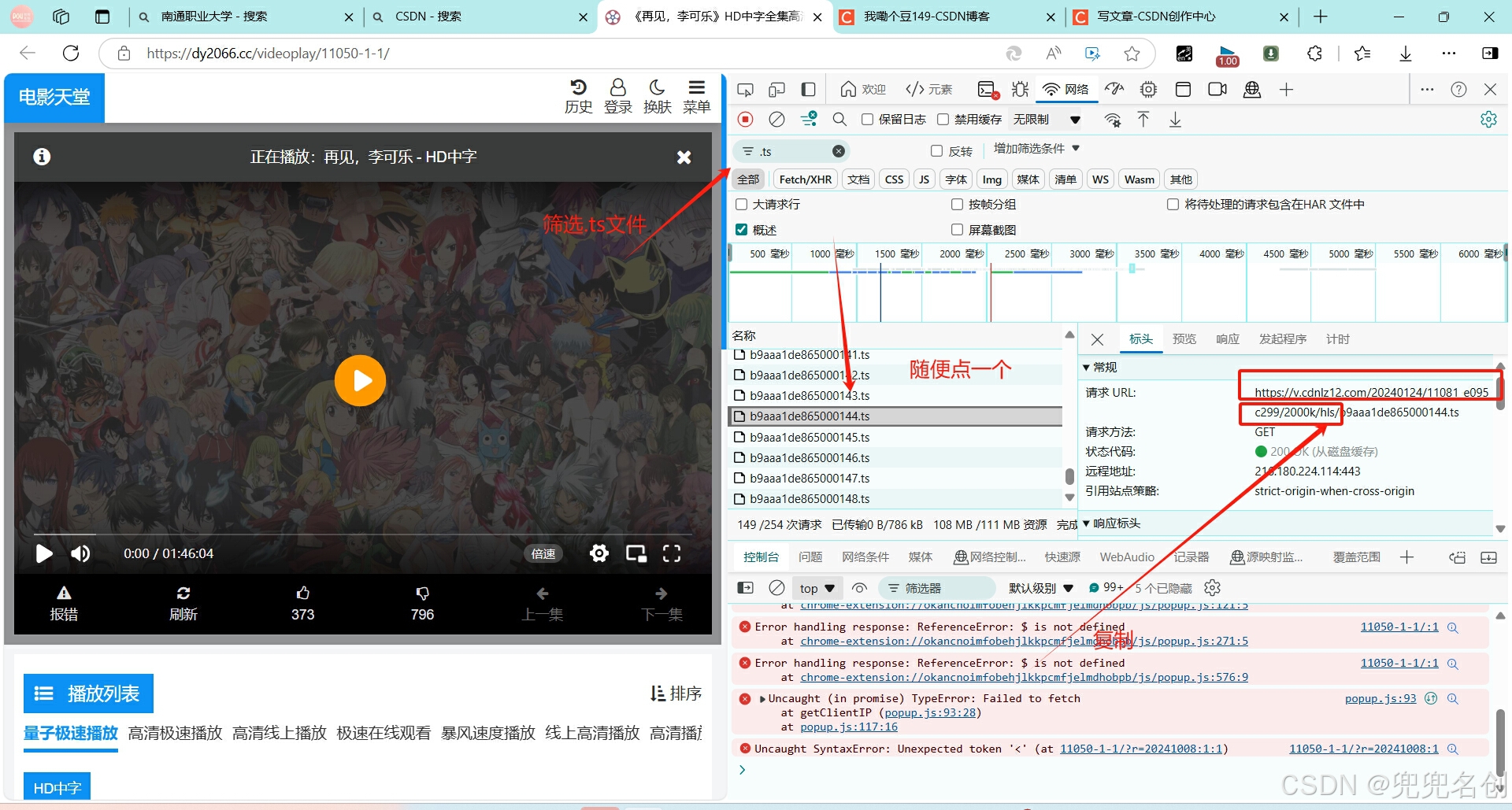
Task: Open the Performance gauge icon tab
Action: [1114, 90]
